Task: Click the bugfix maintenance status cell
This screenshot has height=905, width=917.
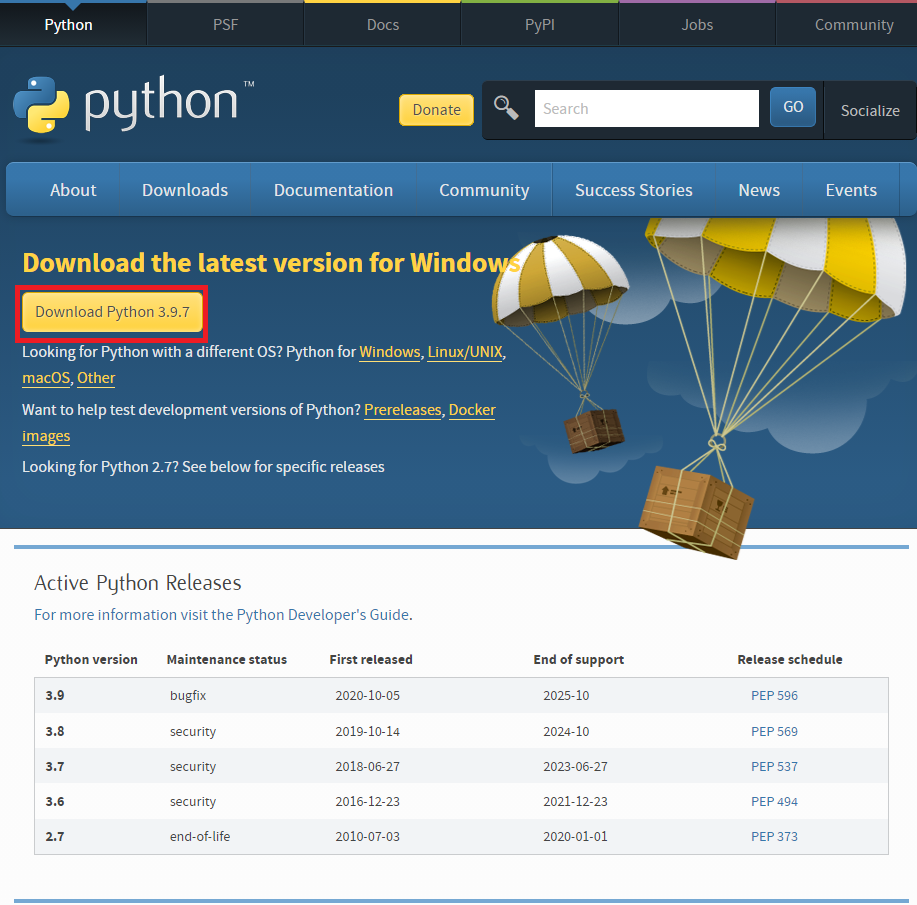Action: click(188, 696)
